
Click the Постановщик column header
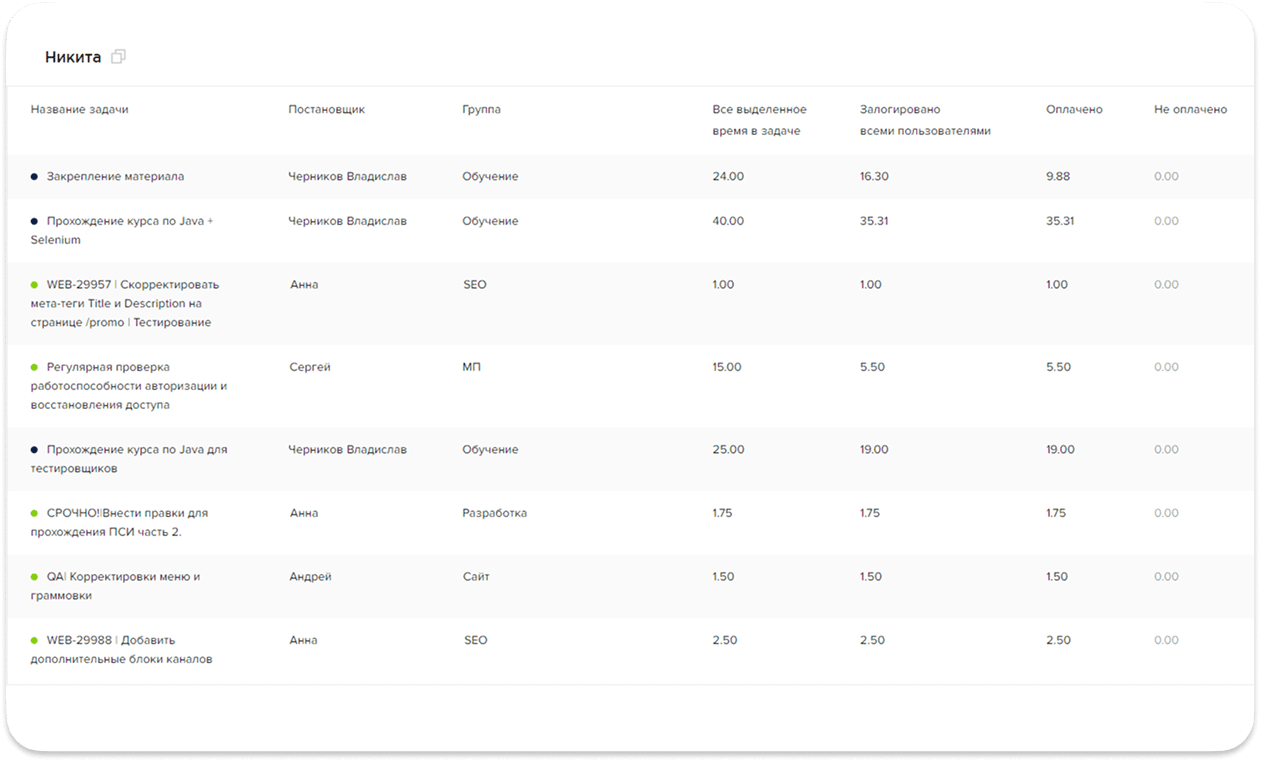click(326, 110)
